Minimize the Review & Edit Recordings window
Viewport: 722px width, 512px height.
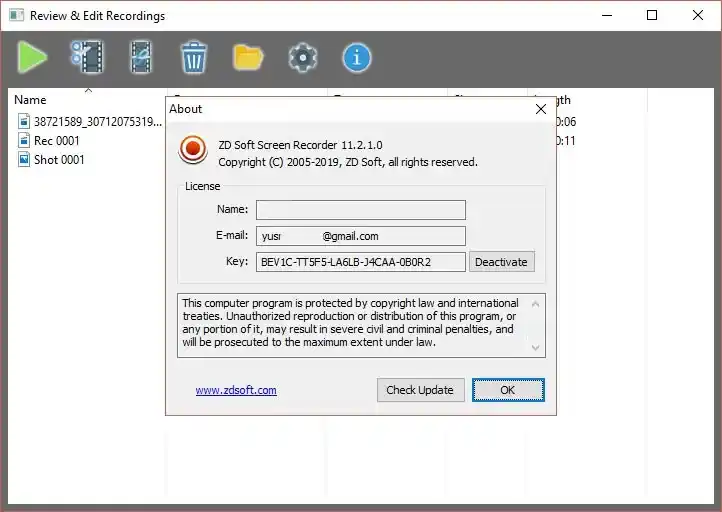[607, 15]
